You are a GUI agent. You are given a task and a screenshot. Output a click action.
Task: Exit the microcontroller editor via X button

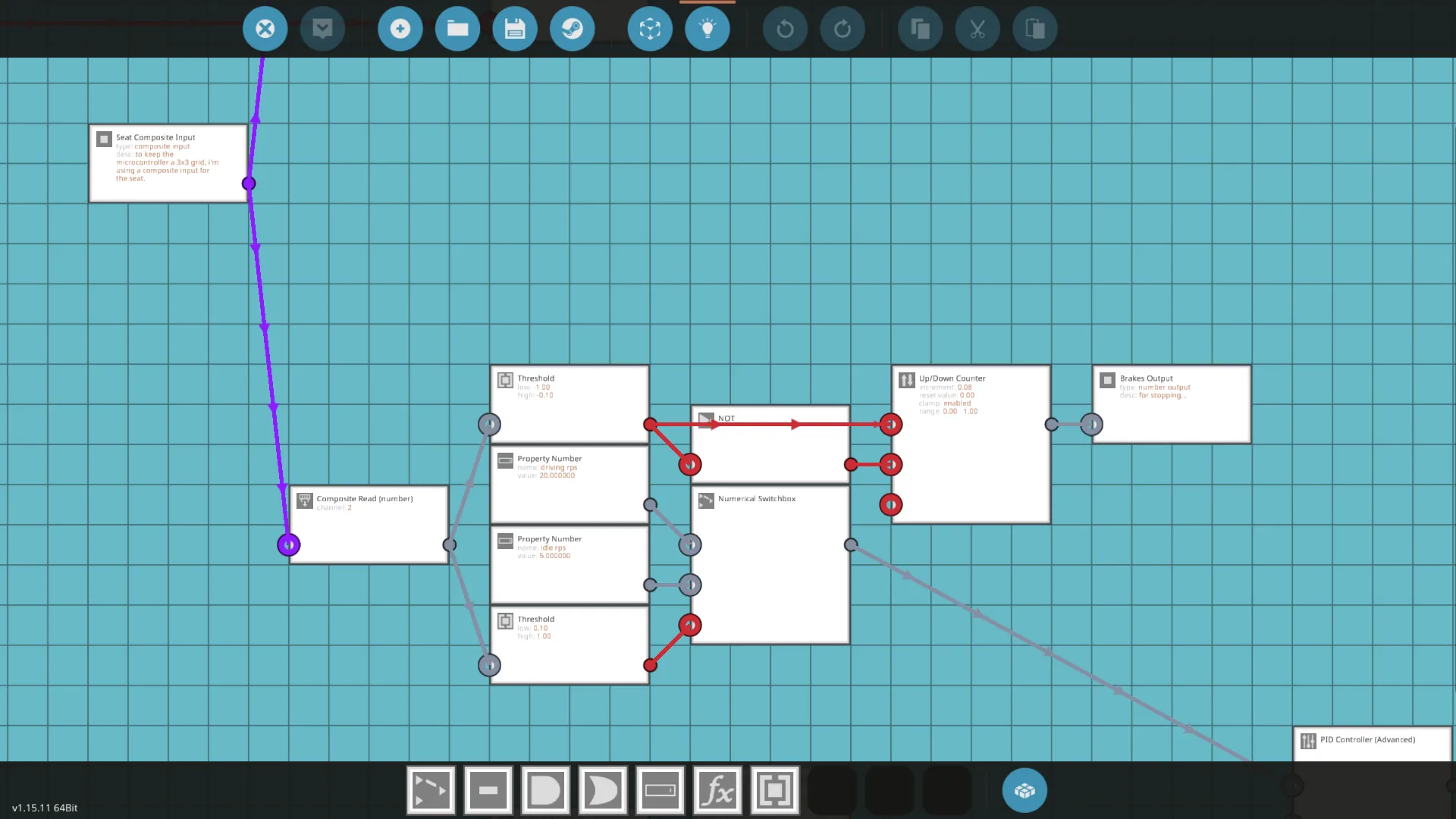[265, 29]
